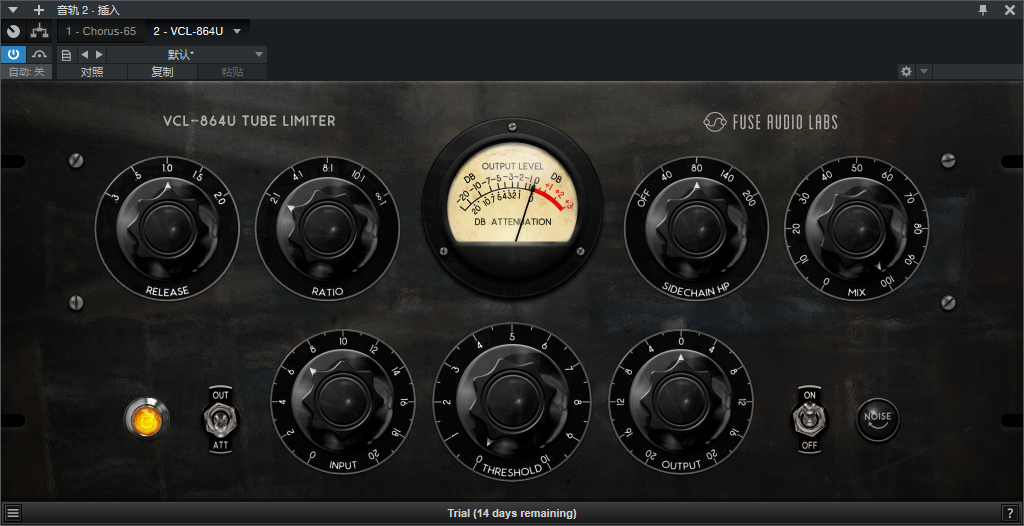The width and height of the screenshot is (1024, 526).
Task: Expand the arrow next to VCL-864U tab
Action: [x=237, y=31]
